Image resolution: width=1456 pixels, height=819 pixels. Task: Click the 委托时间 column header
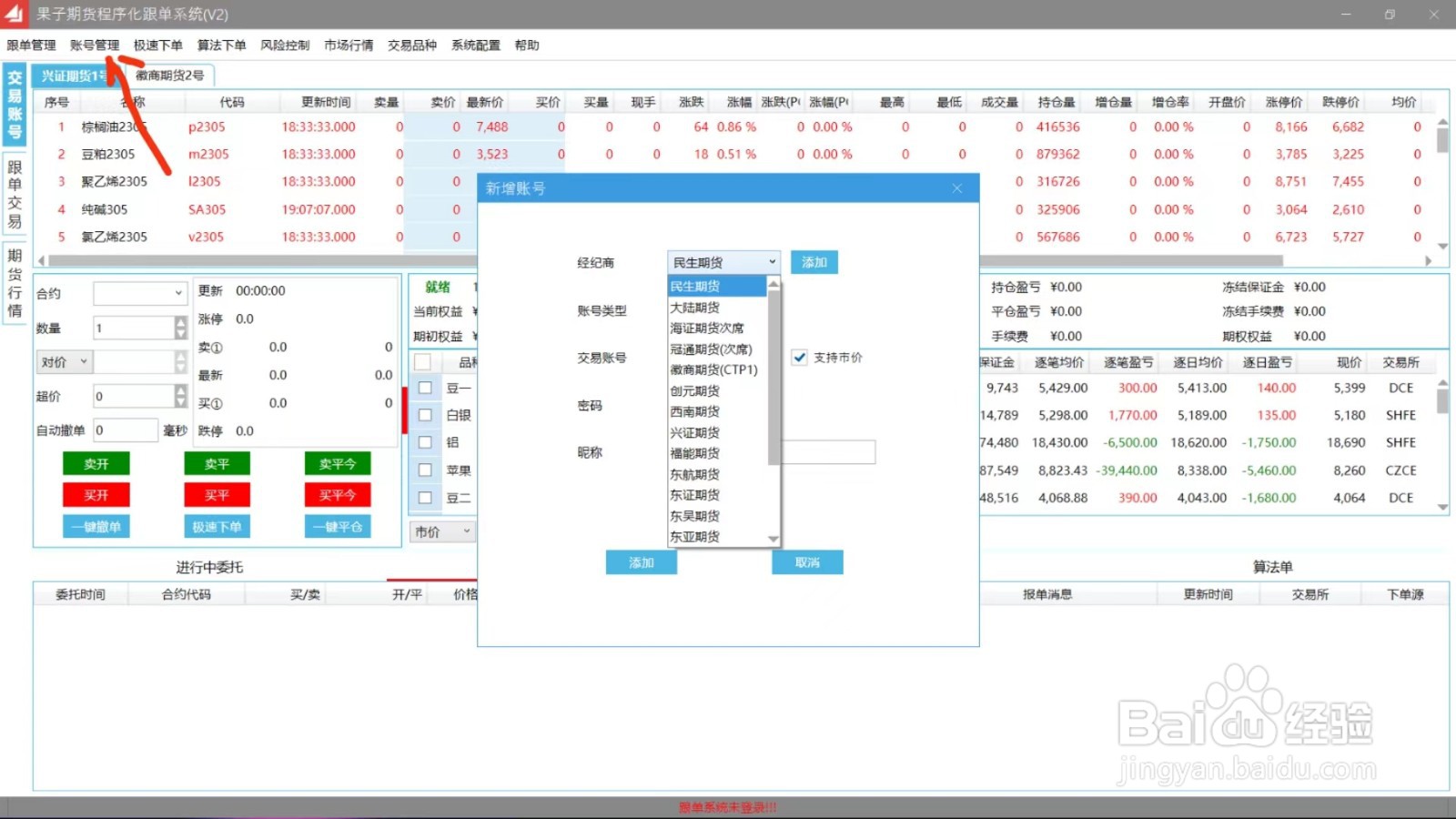[80, 594]
